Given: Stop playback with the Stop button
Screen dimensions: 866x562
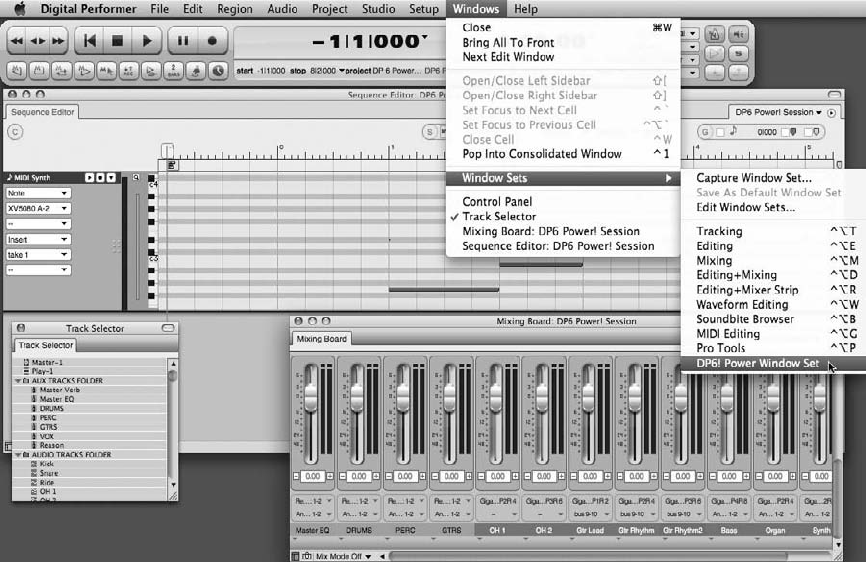Looking at the screenshot, I should click(x=117, y=40).
